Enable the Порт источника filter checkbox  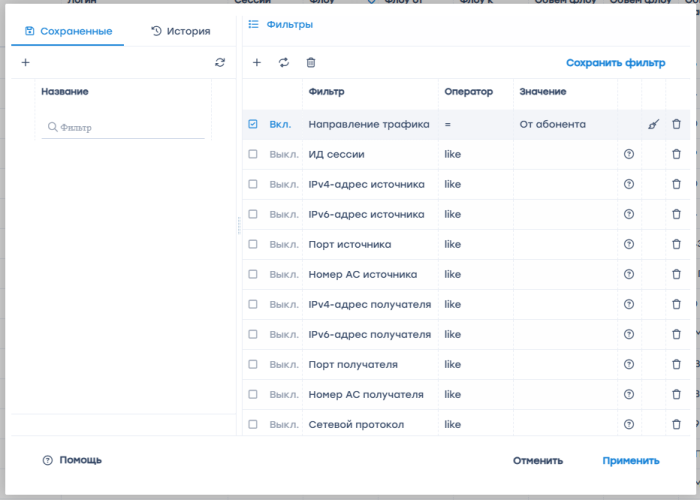tap(253, 245)
